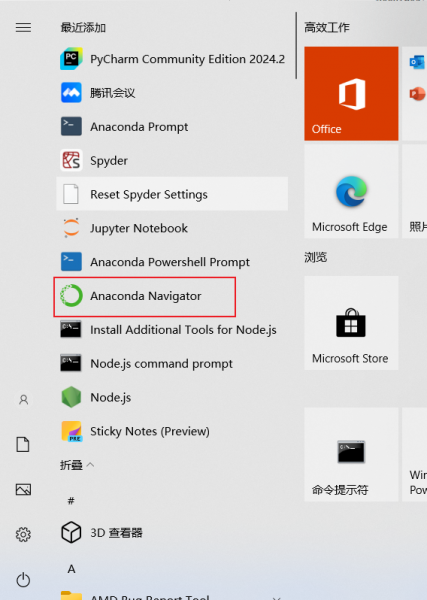The width and height of the screenshot is (427, 600).
Task: Select the Anaconda Navigator label
Action: (145, 296)
